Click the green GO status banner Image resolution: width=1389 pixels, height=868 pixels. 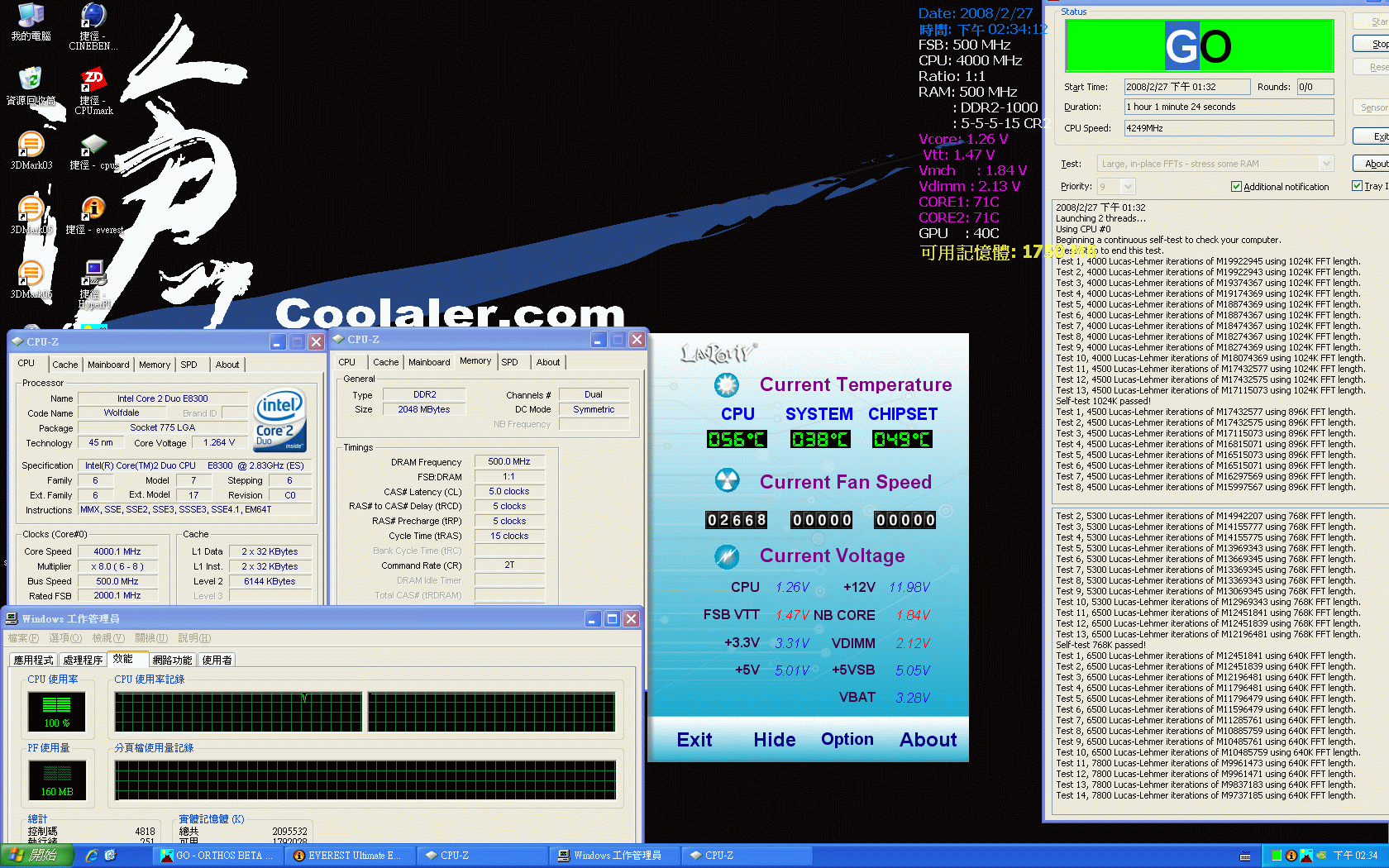coord(1200,46)
